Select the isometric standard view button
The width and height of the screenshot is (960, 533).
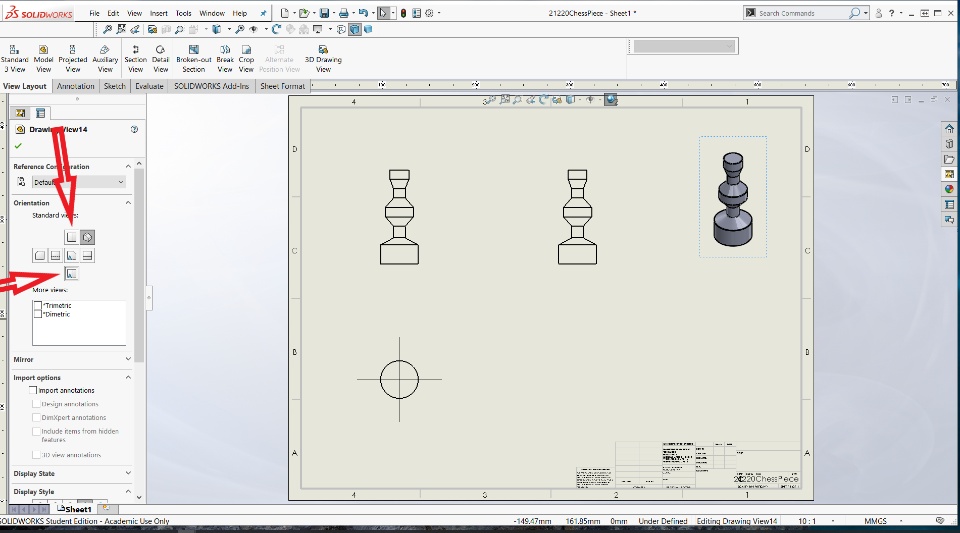(88, 237)
